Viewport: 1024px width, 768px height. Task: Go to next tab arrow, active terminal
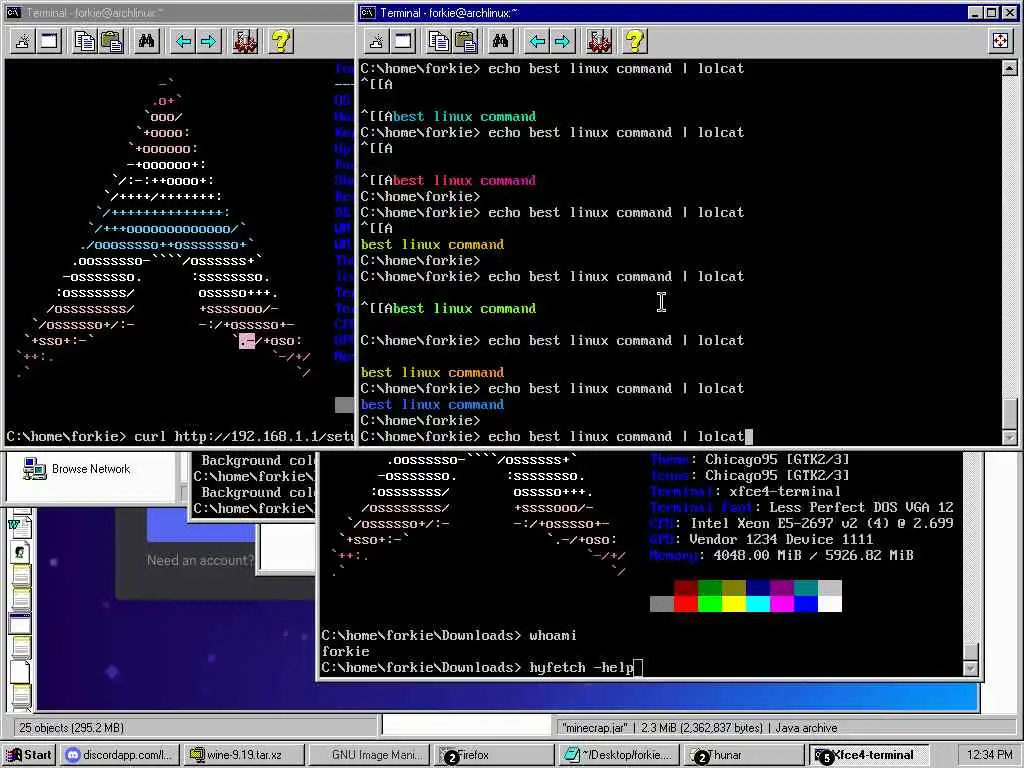562,42
